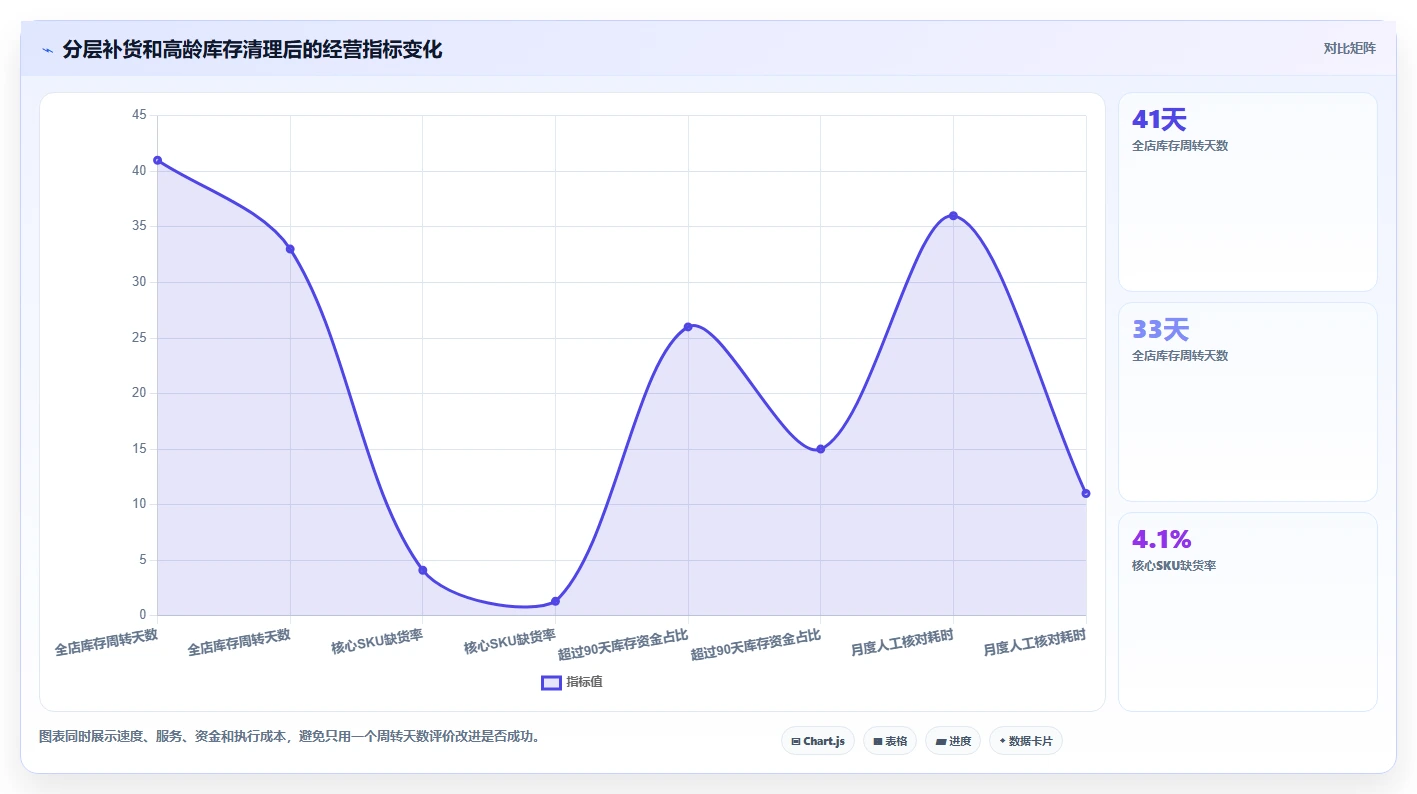Click the 核心SKU缺货率 label under 4.1%
1417x794 pixels.
point(1174,566)
